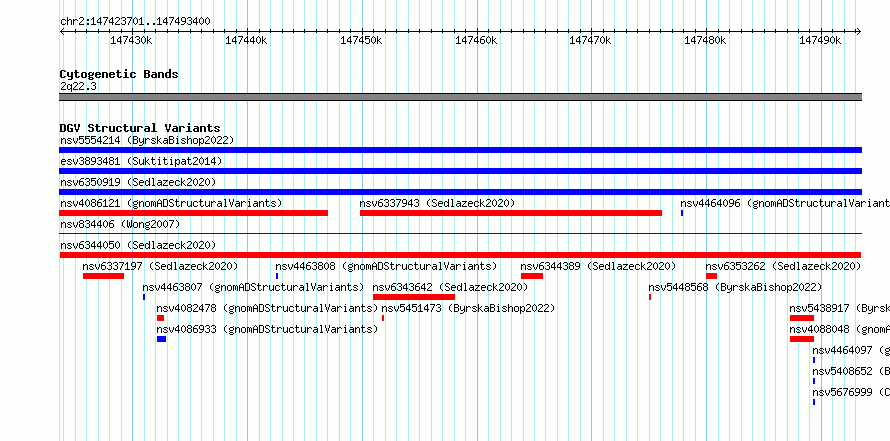Click the DGV Structural Variants track title
The image size is (890, 441).
(x=140, y=128)
